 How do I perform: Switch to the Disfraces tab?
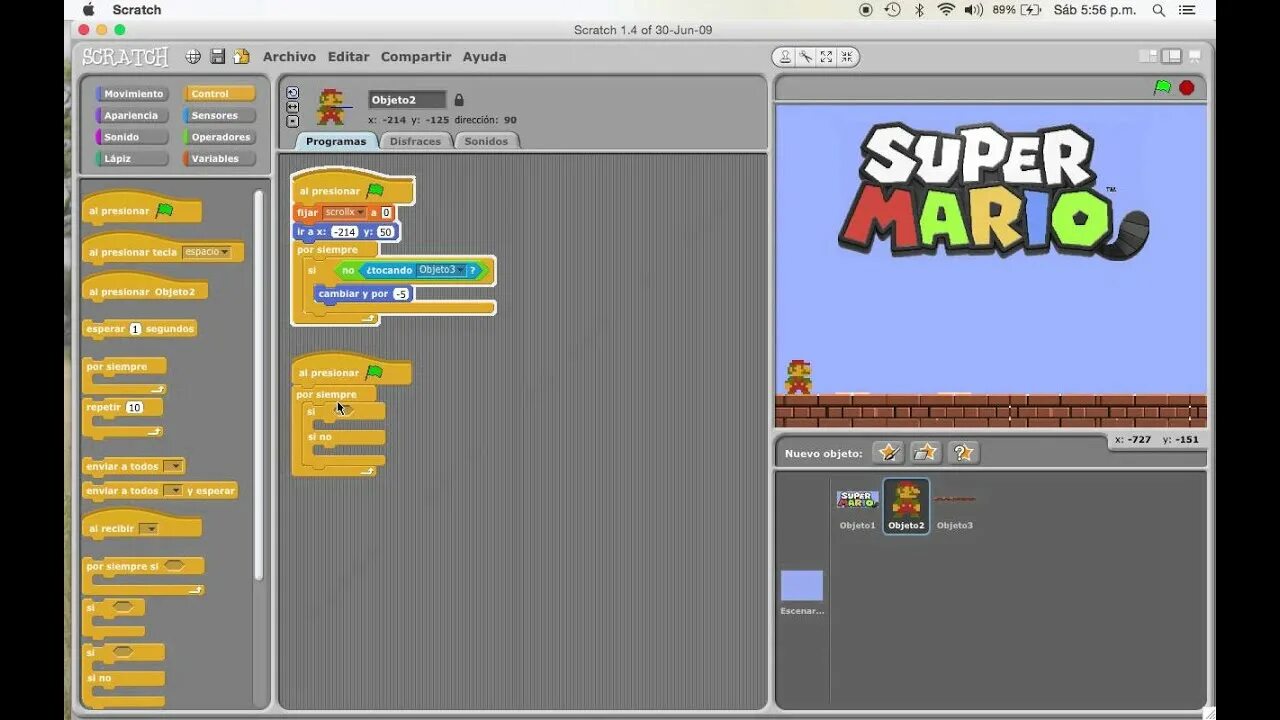(415, 141)
